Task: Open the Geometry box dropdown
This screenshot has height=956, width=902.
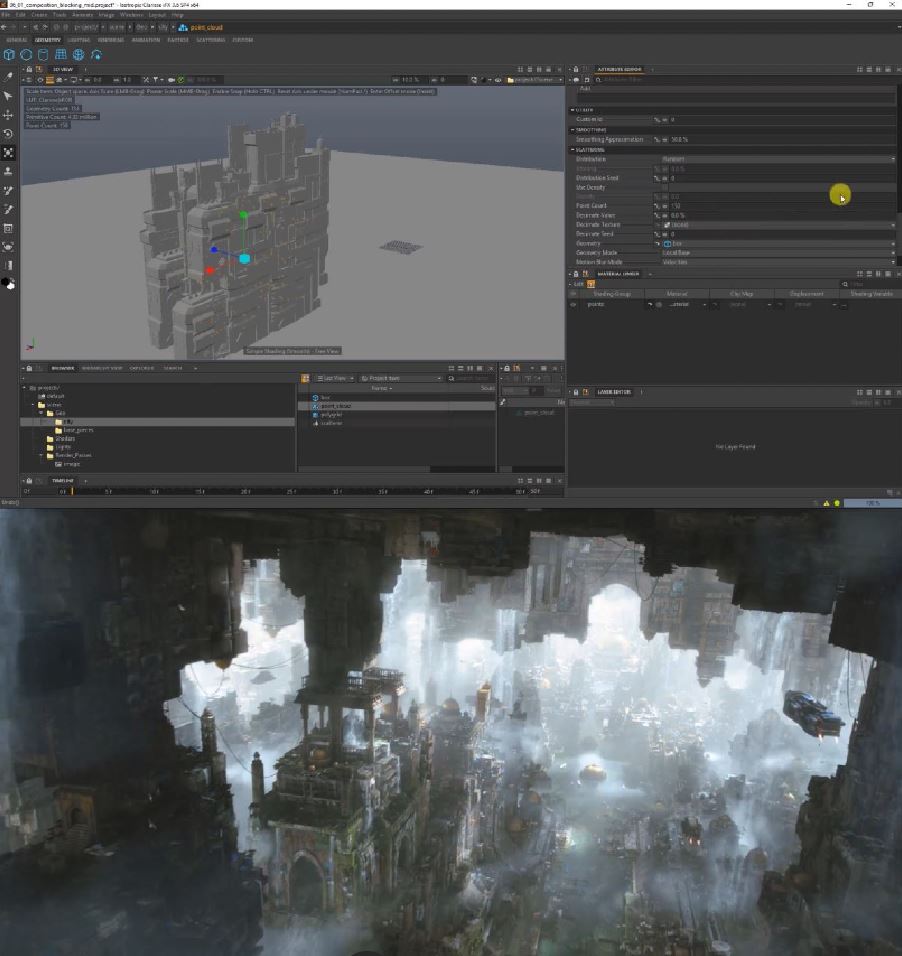Action: (x=778, y=243)
